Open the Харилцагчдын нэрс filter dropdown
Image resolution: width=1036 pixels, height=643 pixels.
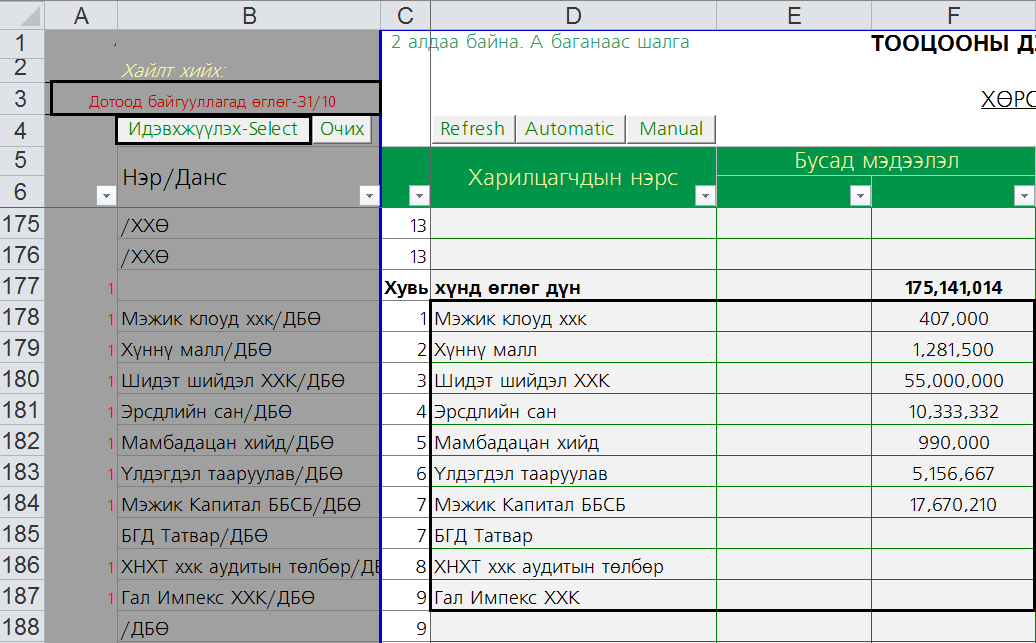(x=705, y=196)
